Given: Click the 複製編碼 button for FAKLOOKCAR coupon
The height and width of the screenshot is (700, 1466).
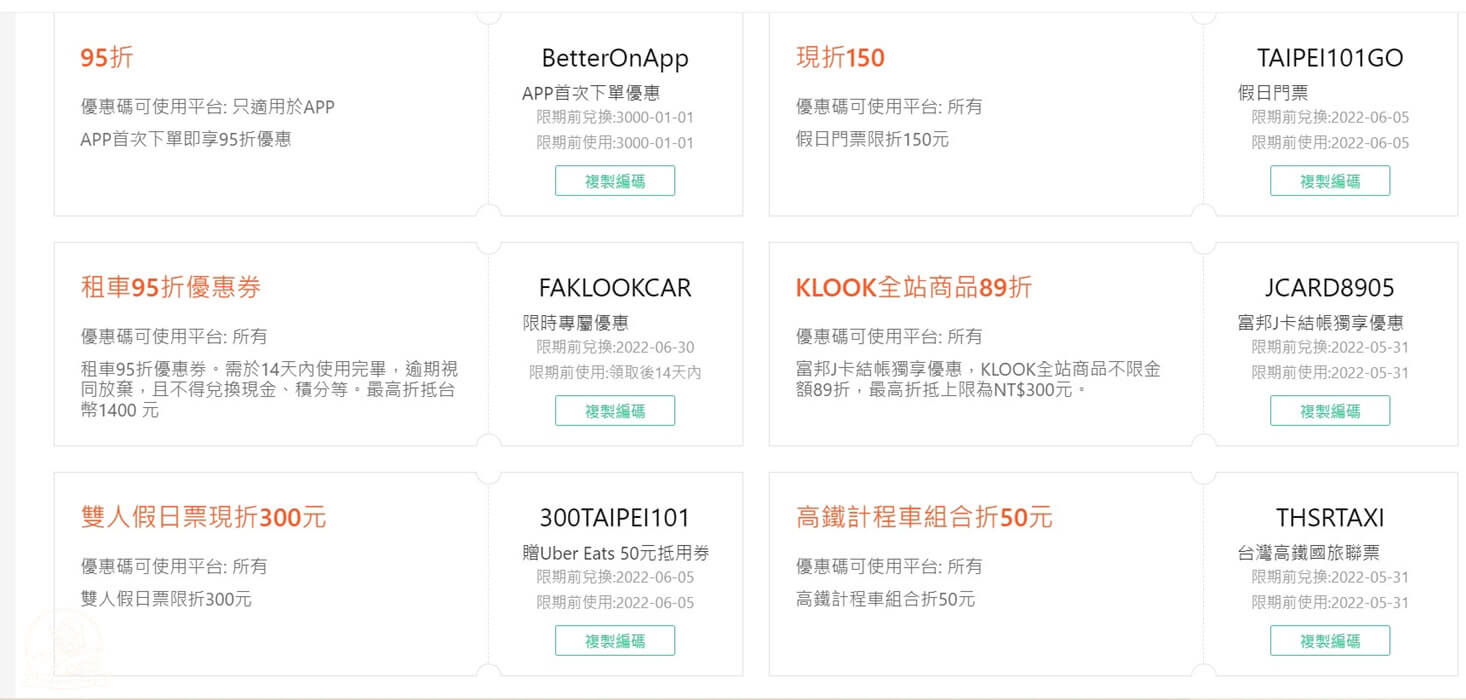Looking at the screenshot, I should point(614,410).
